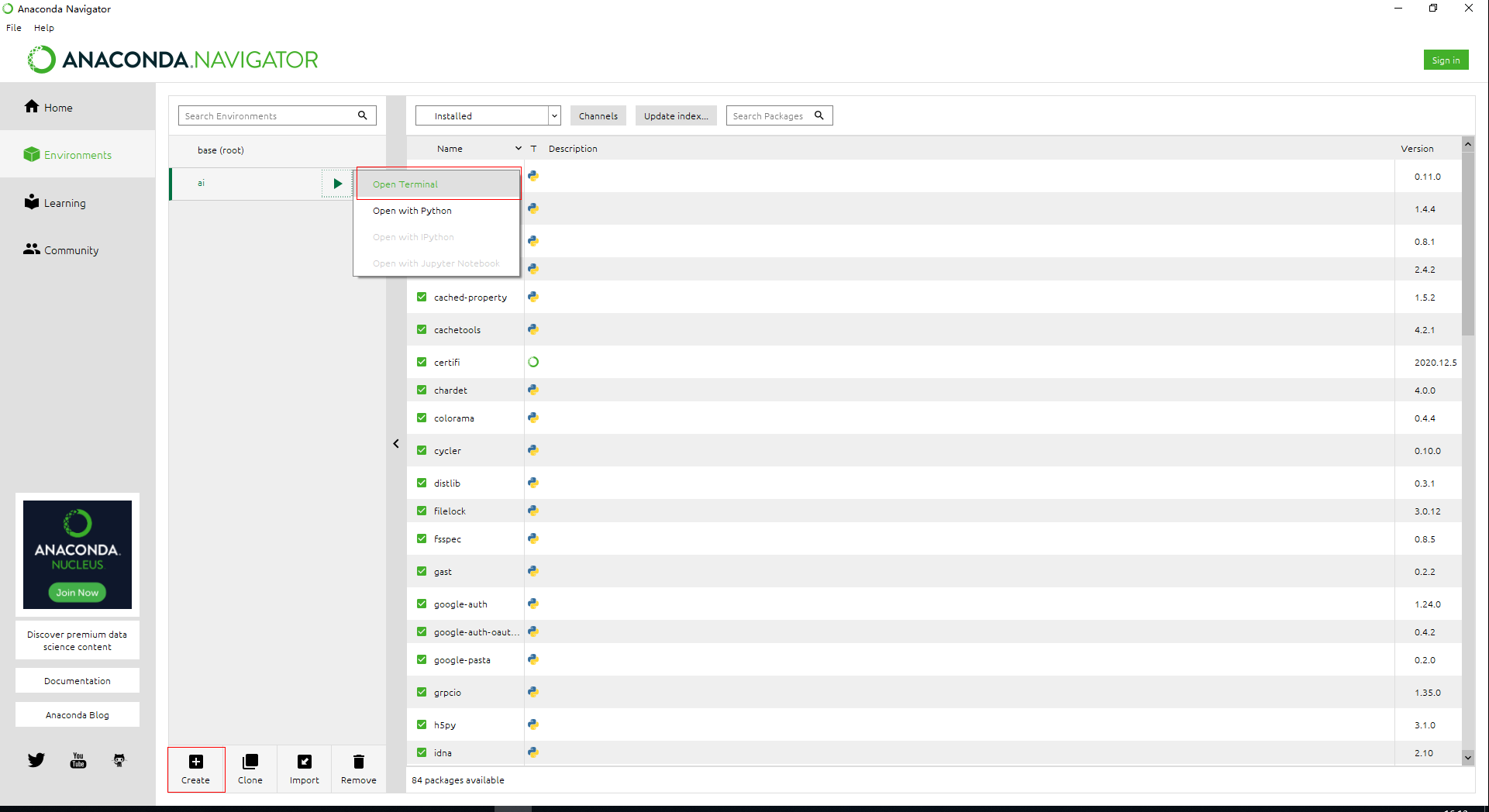The image size is (1489, 812).
Task: Uncheck the cached-property package checkbox
Action: click(x=422, y=297)
